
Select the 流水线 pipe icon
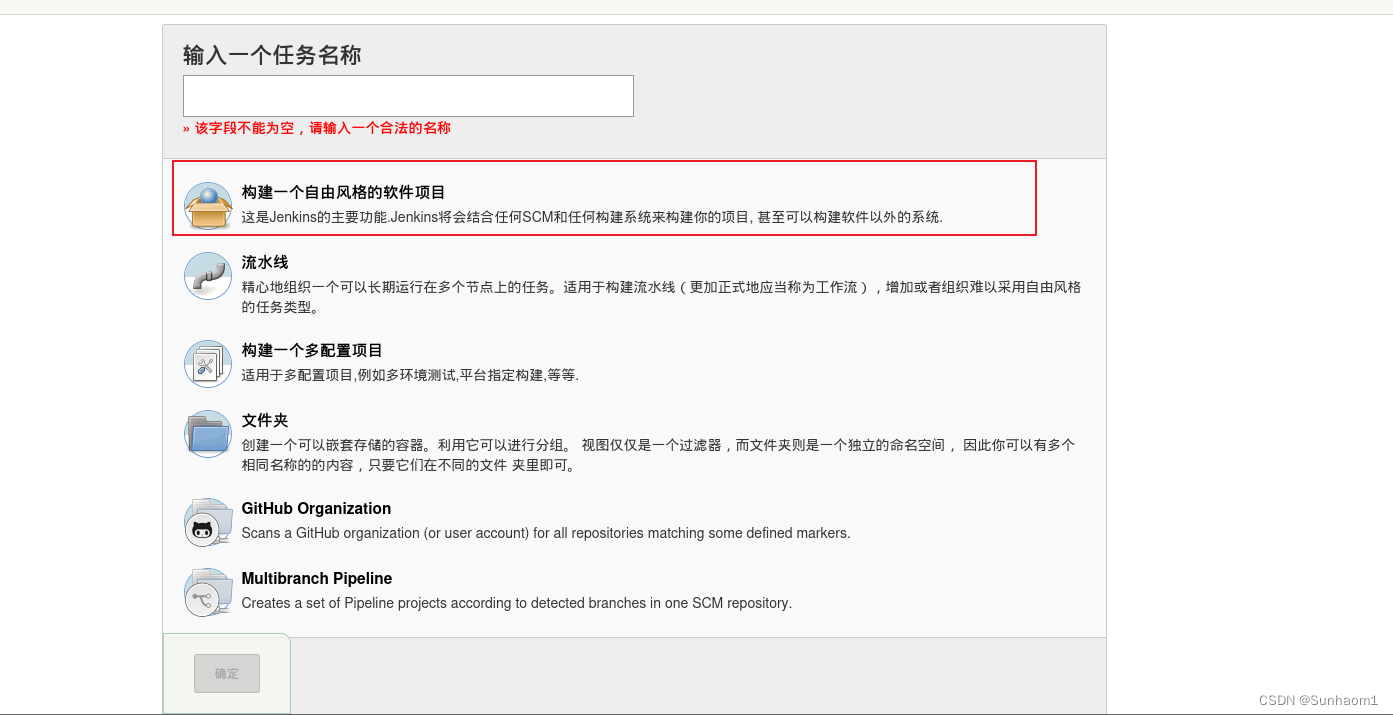click(208, 276)
